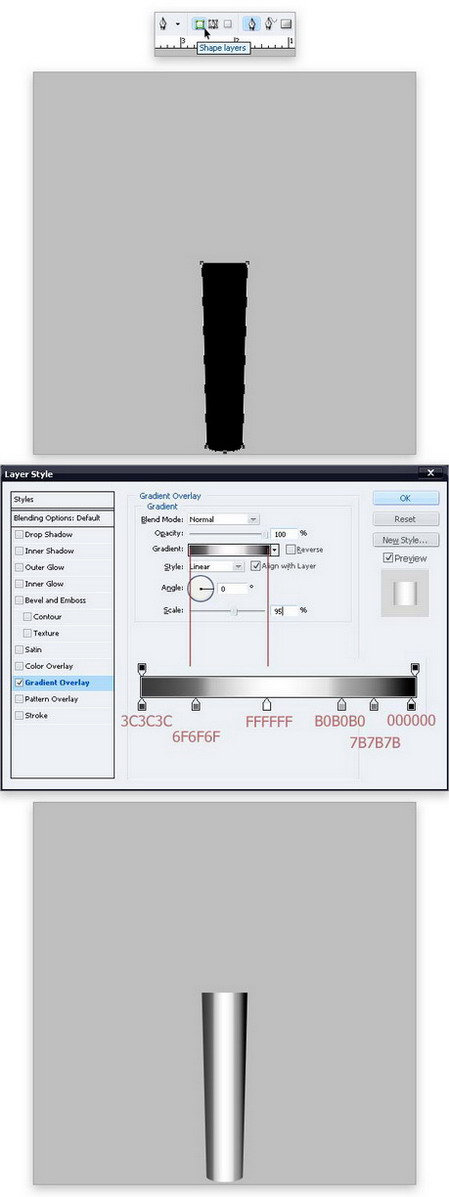Click the Angle dial control

click(x=200, y=589)
